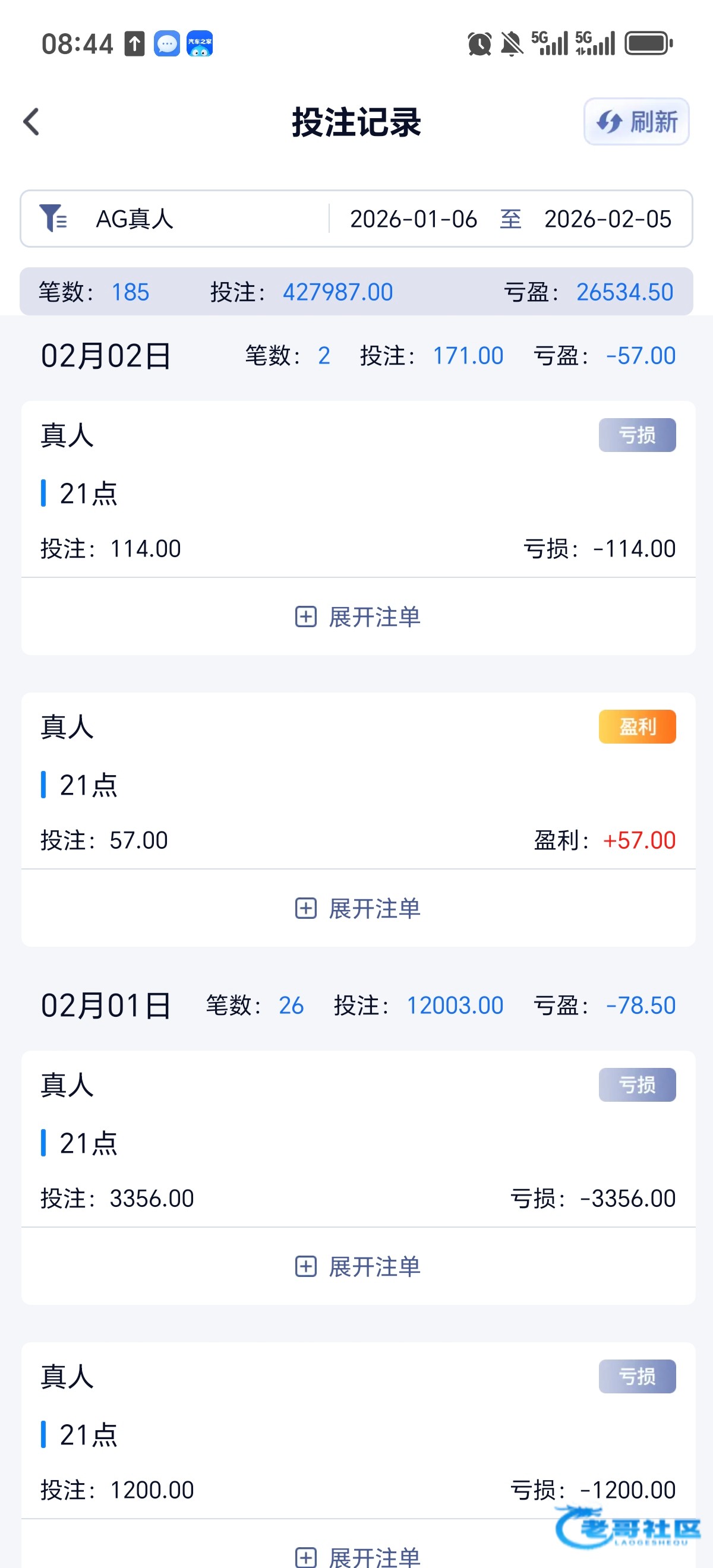Tap the back arrow icon

click(31, 122)
